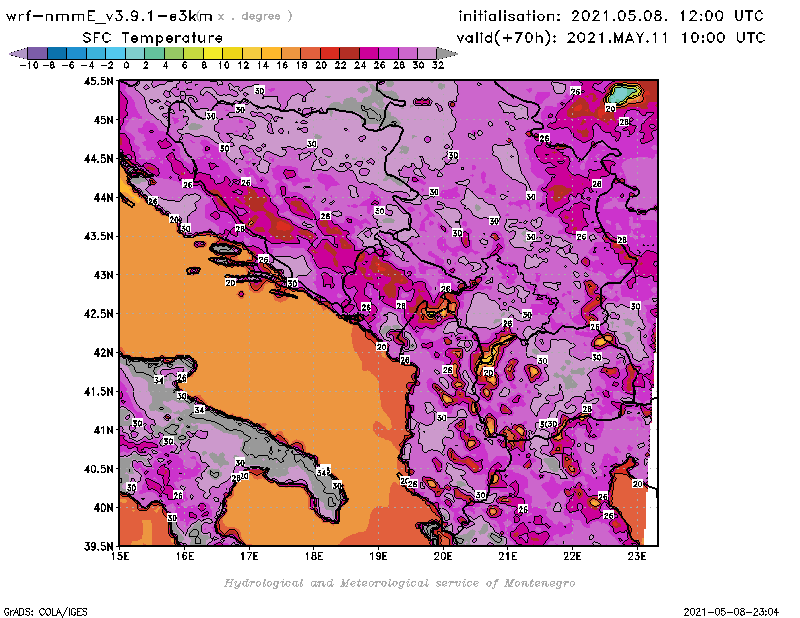Click the '21E' longitude label

pyautogui.click(x=507, y=556)
